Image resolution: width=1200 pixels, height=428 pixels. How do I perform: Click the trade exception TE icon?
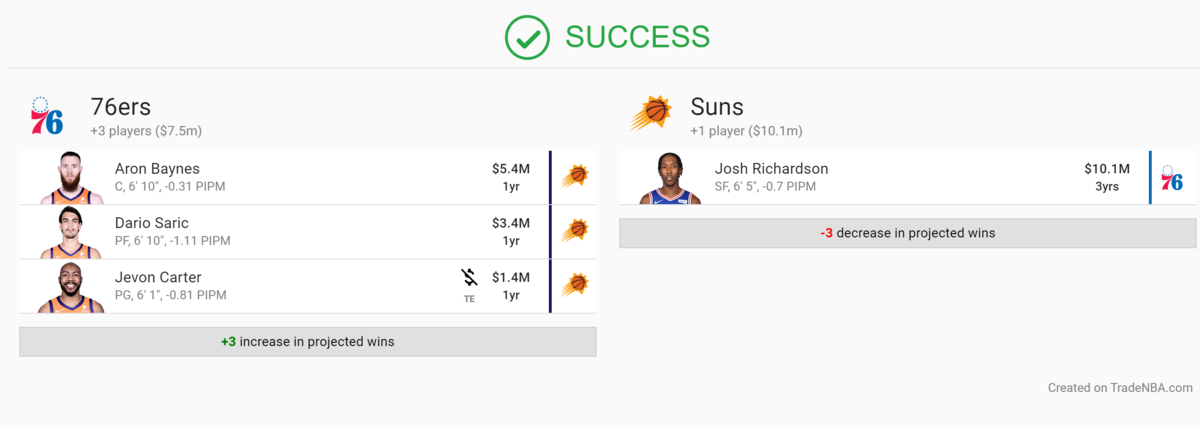(x=469, y=284)
